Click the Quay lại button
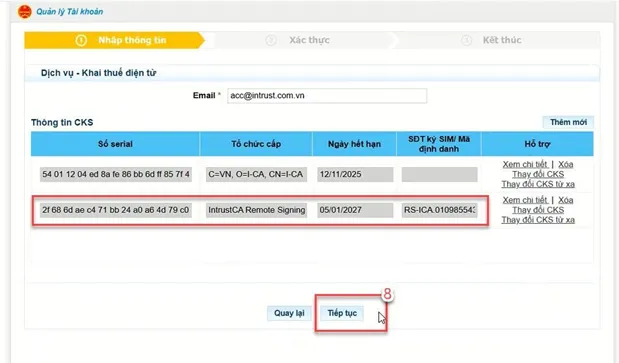Image resolution: width=619 pixels, height=363 pixels. tap(289, 313)
